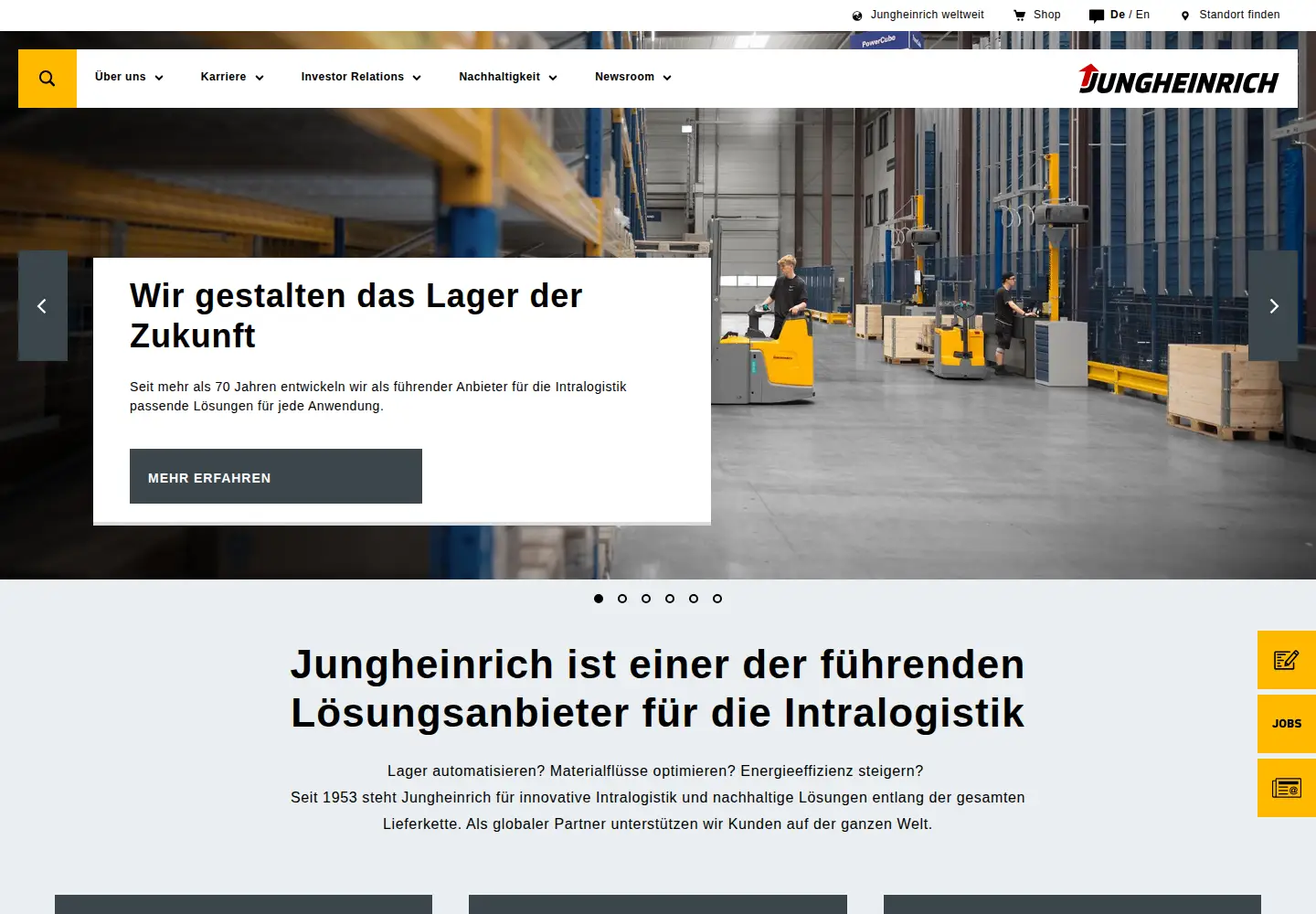Open the Über uns menu label
This screenshot has width=1316, height=914.
(121, 77)
